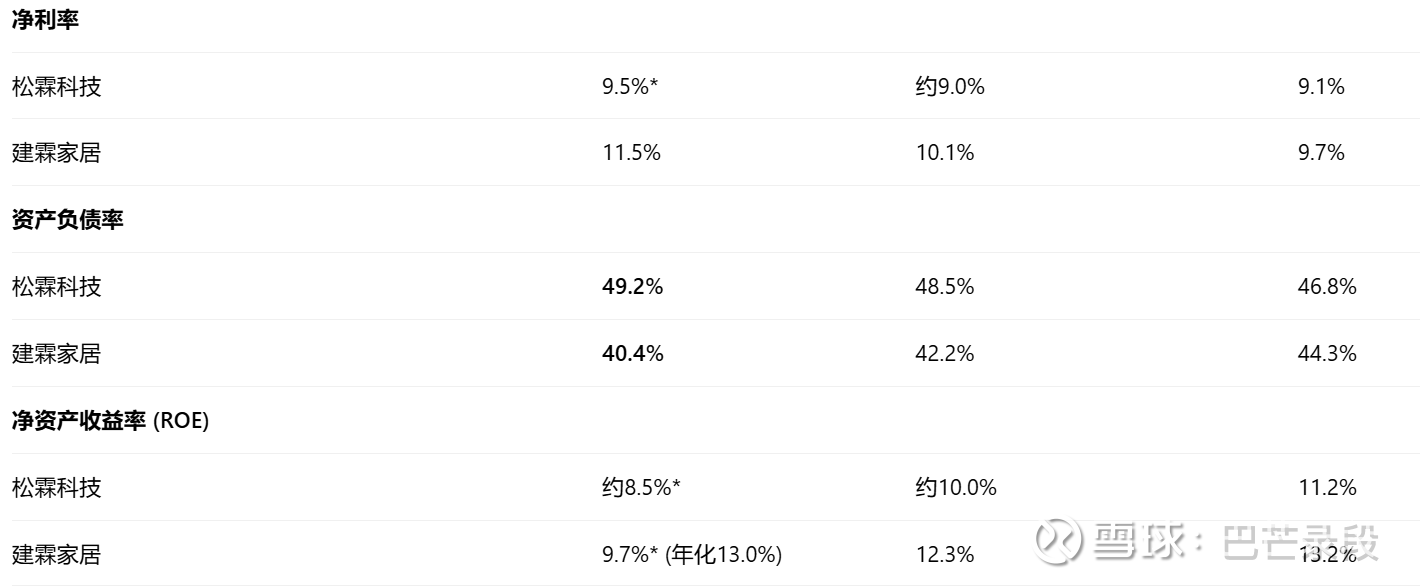This screenshot has height=586, width=1420.
Task: Select the 11.5% net margin cell
Action: click(631, 153)
